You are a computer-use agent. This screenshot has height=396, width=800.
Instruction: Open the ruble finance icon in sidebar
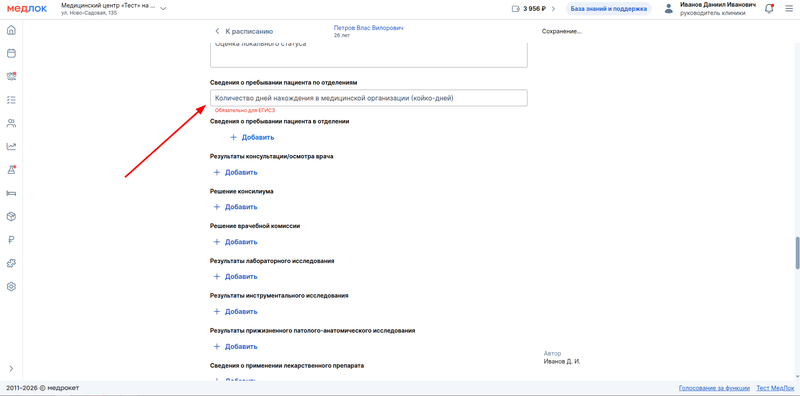tap(11, 240)
